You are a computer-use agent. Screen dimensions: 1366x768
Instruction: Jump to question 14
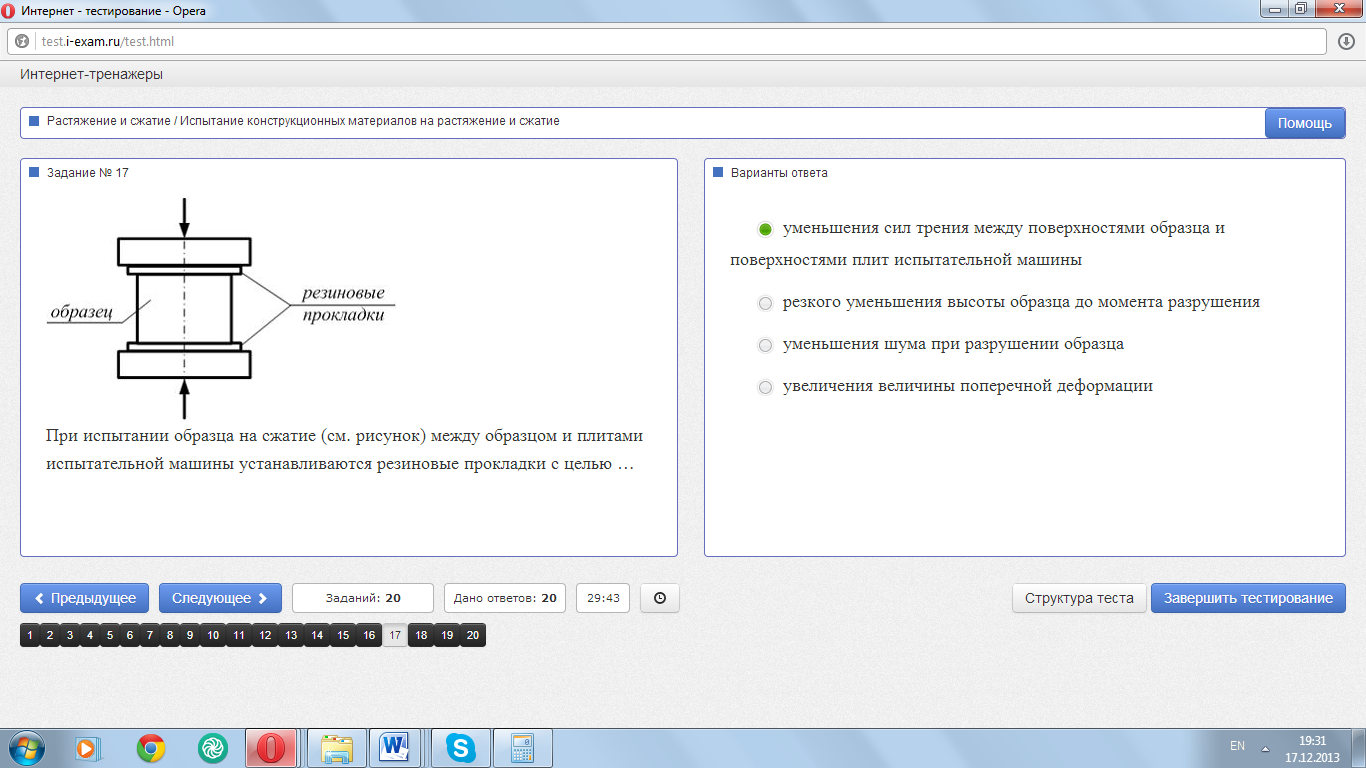pos(317,635)
